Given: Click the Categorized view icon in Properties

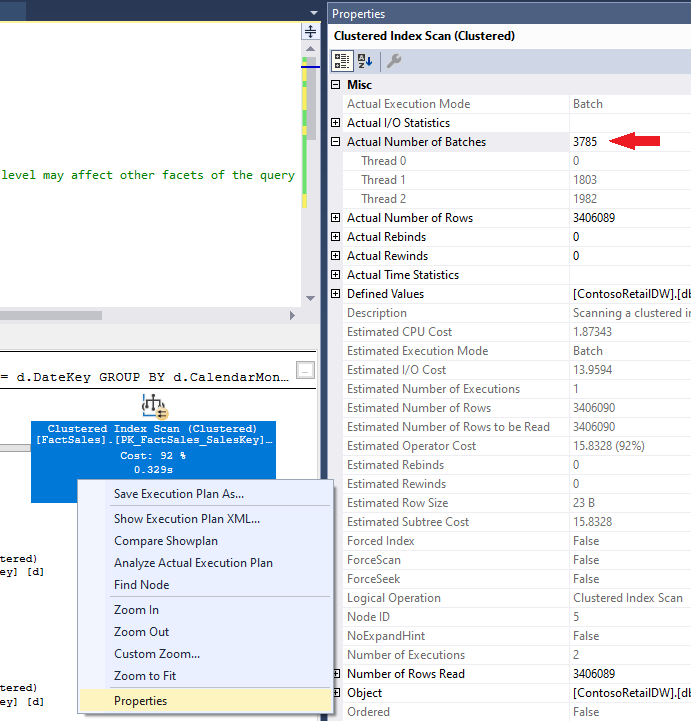Looking at the screenshot, I should [x=342, y=61].
